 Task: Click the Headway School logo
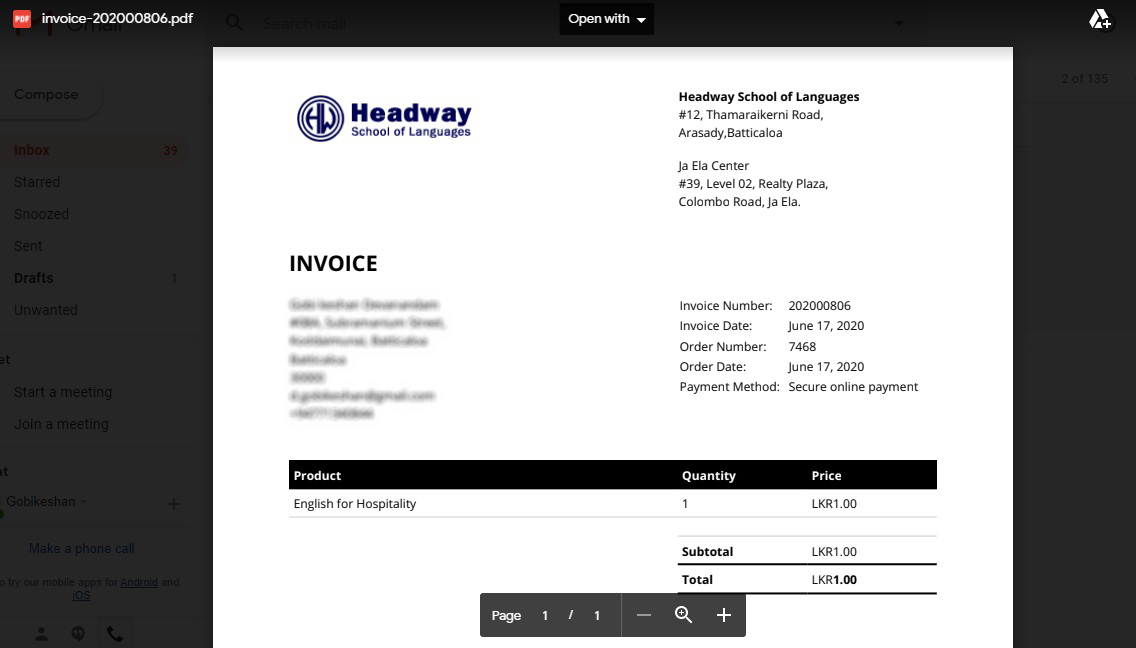pos(384,119)
